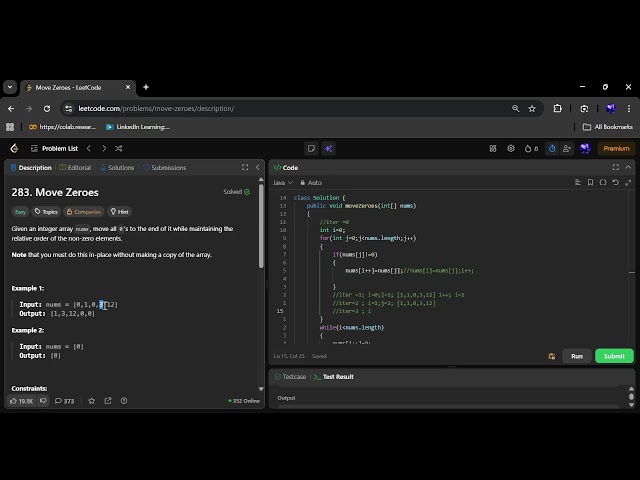This screenshot has width=640, height=480.
Task: Open the Java language dropdown
Action: tap(282, 183)
